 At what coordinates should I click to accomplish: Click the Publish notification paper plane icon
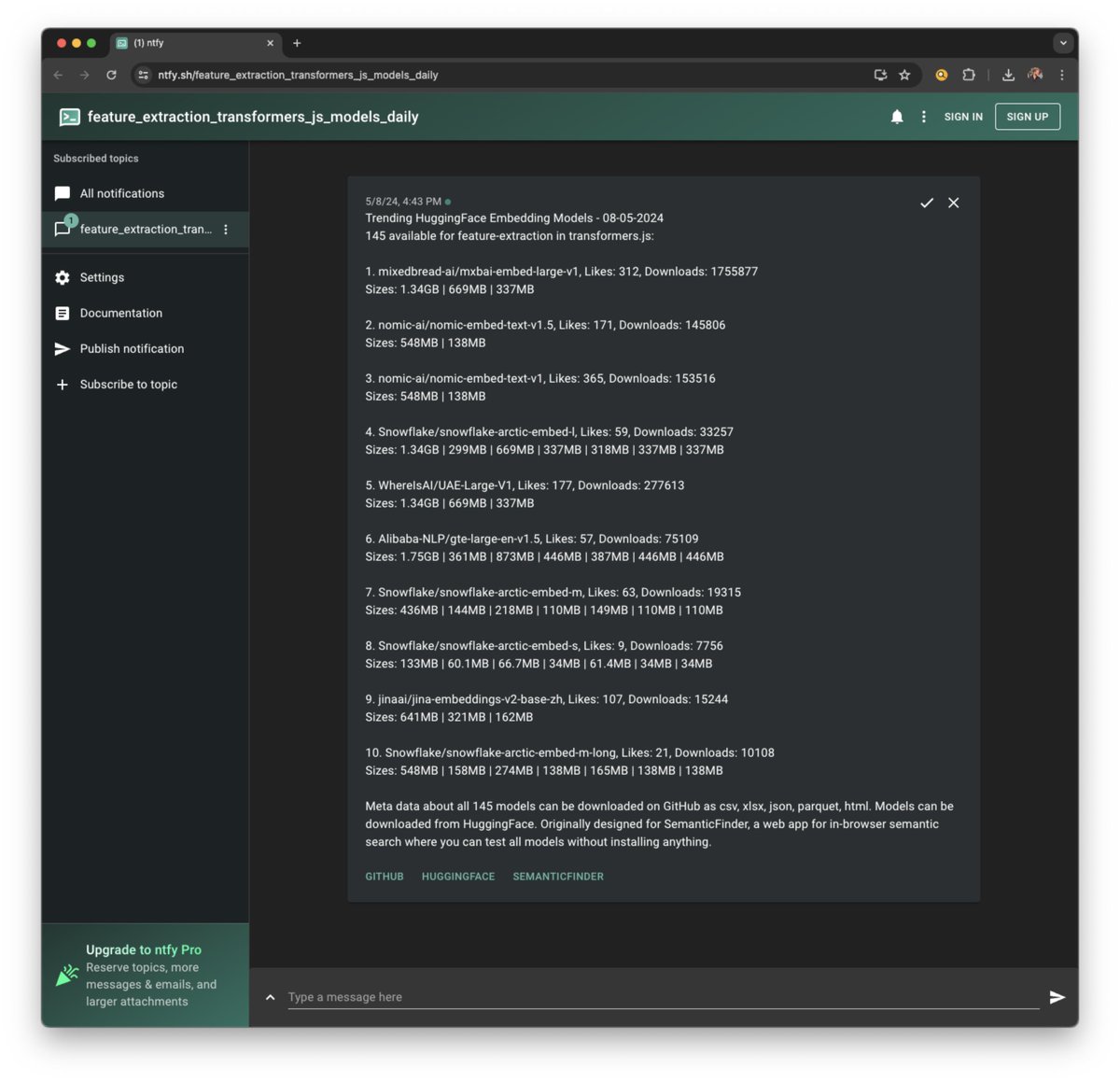63,348
